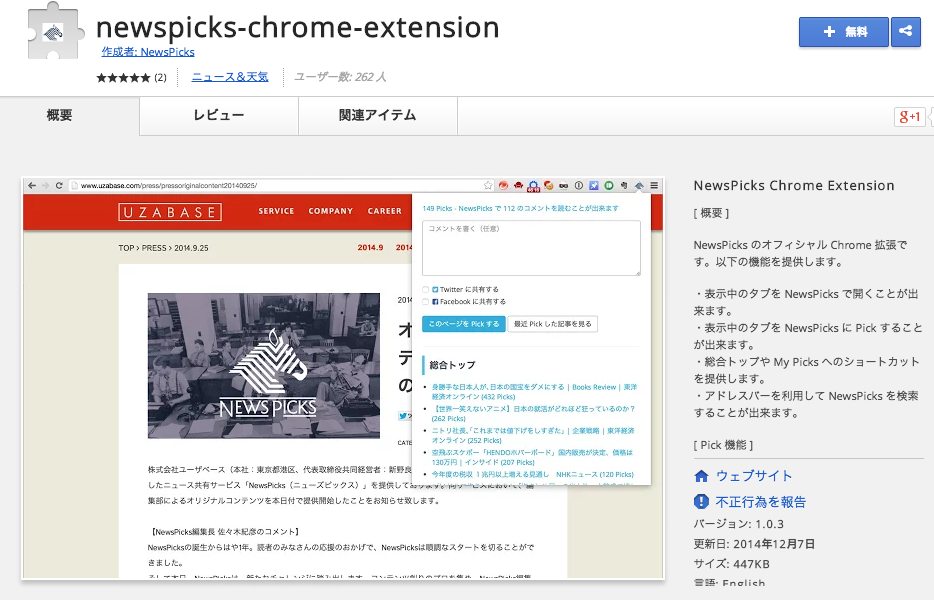Click the share icon button beside 無料
The image size is (934, 600).
click(905, 32)
